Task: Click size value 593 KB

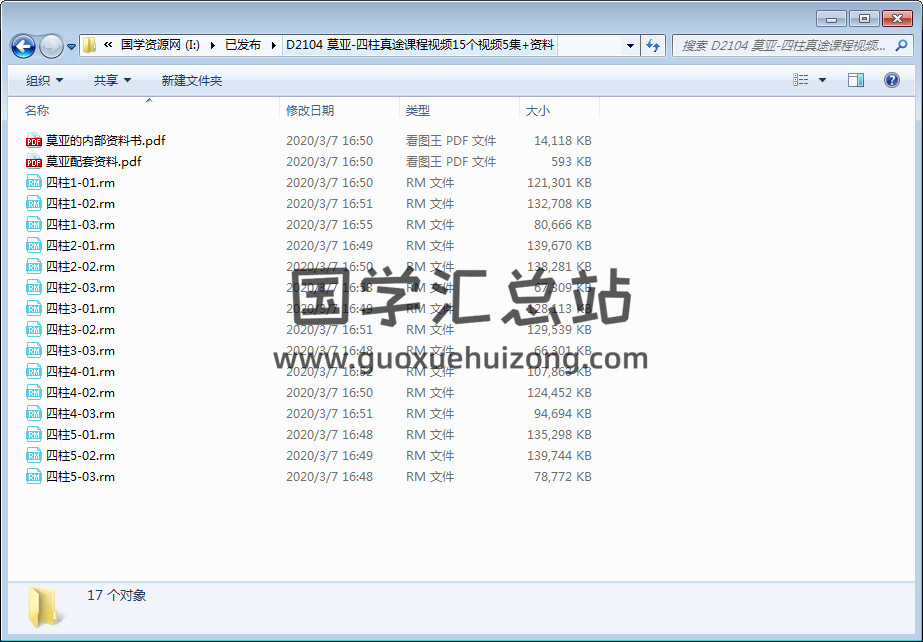Action: pyautogui.click(x=571, y=162)
